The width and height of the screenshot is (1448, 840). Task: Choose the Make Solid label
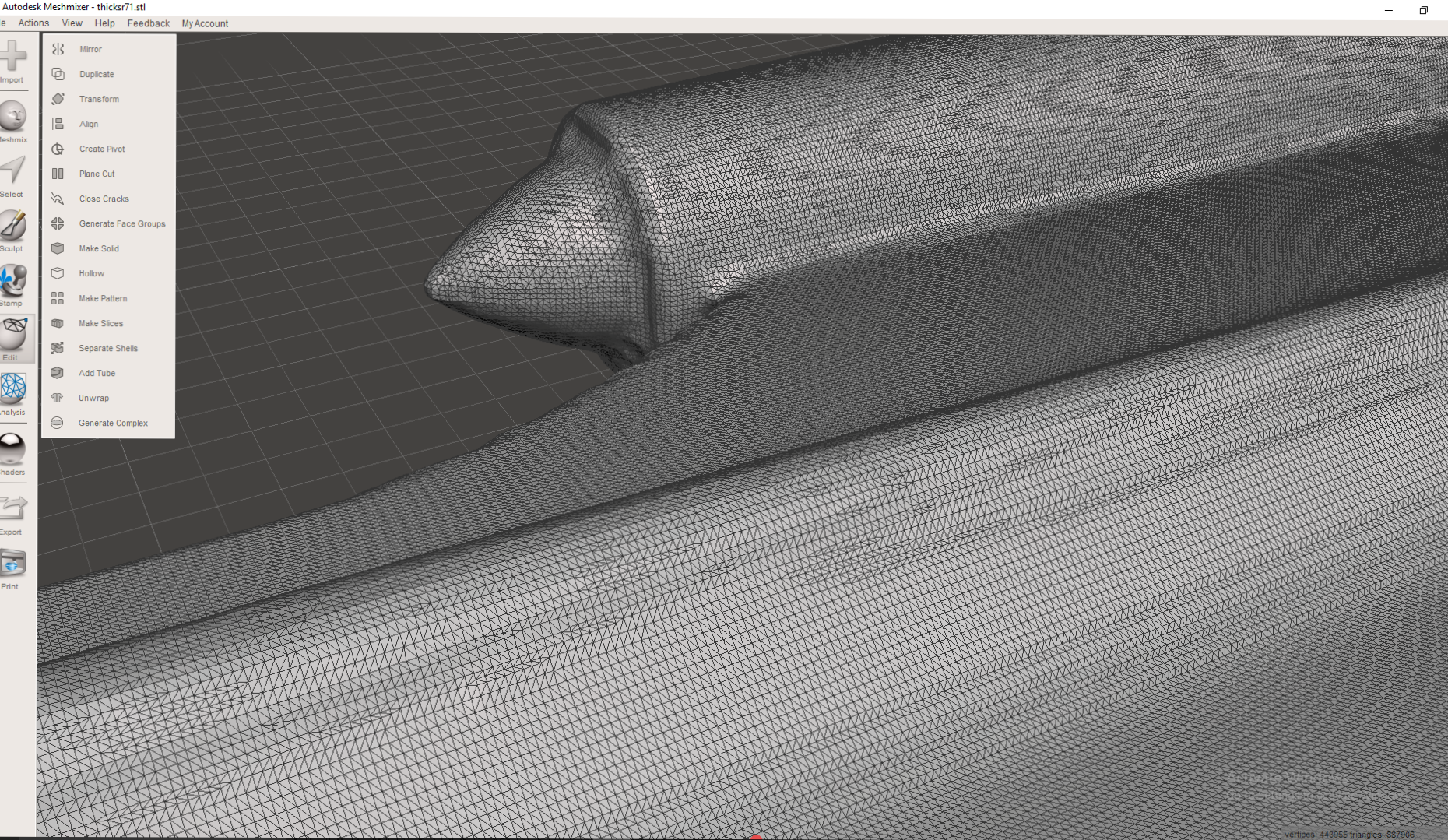click(99, 248)
